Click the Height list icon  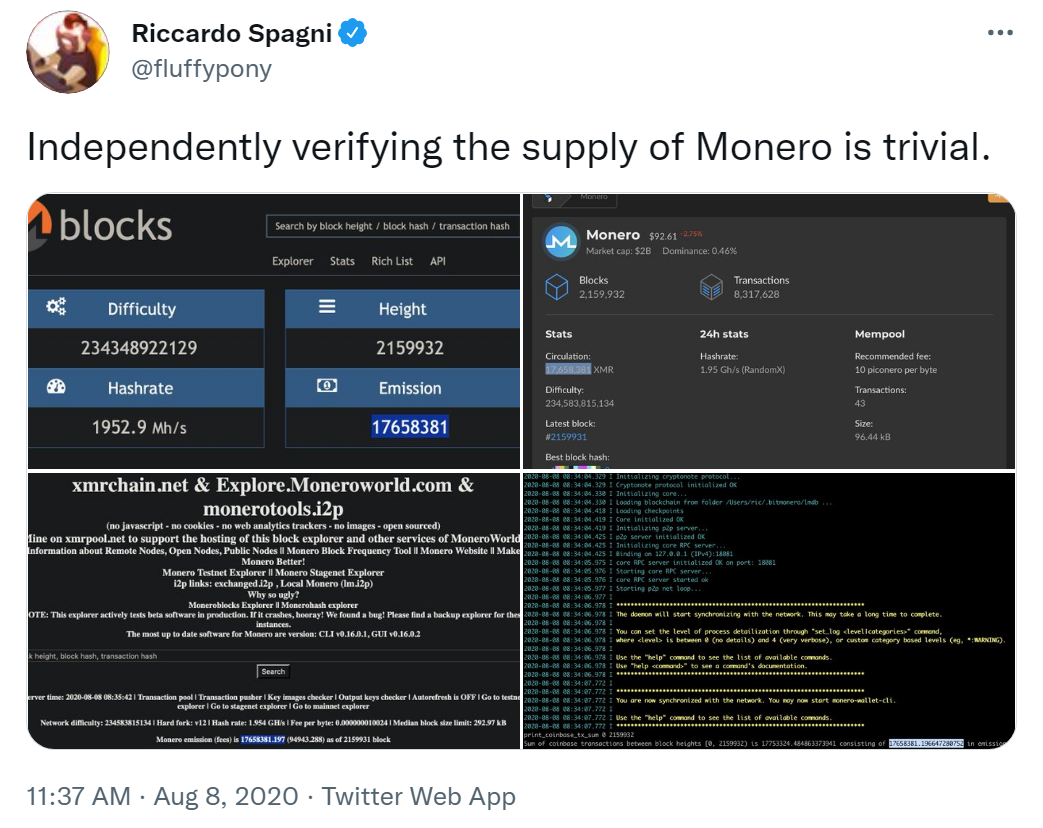click(327, 307)
